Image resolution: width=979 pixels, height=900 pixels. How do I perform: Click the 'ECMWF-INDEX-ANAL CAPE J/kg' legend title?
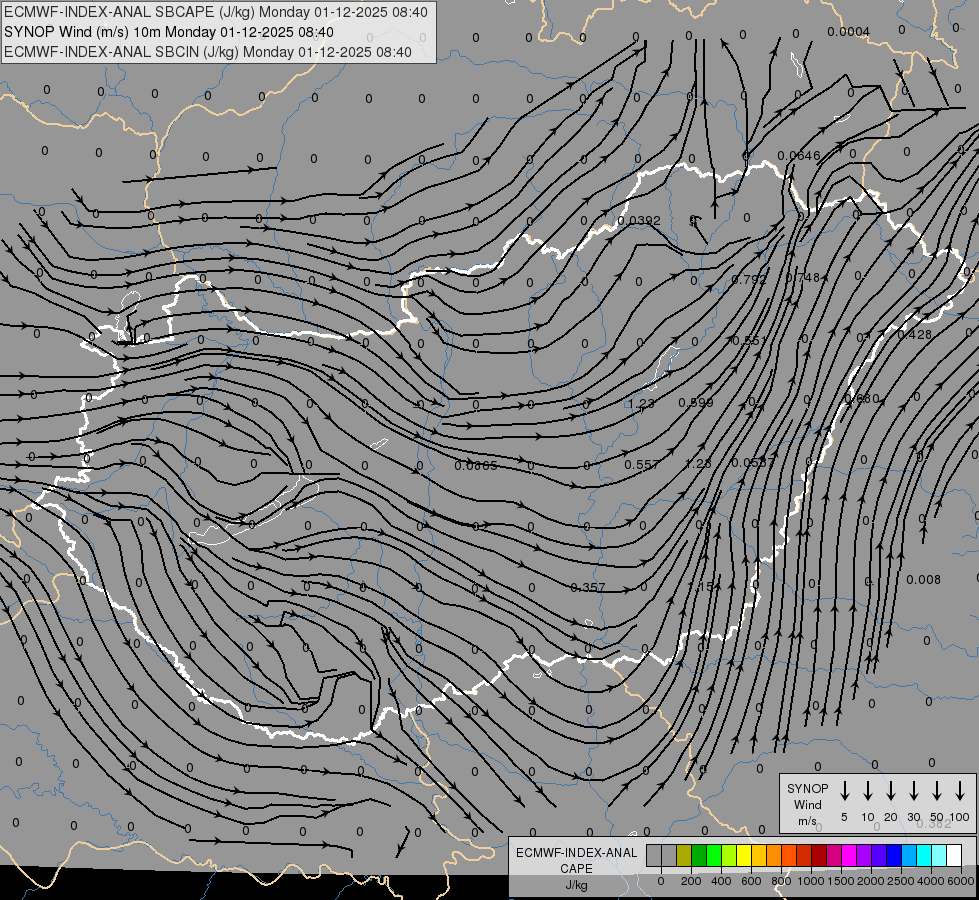576,868
